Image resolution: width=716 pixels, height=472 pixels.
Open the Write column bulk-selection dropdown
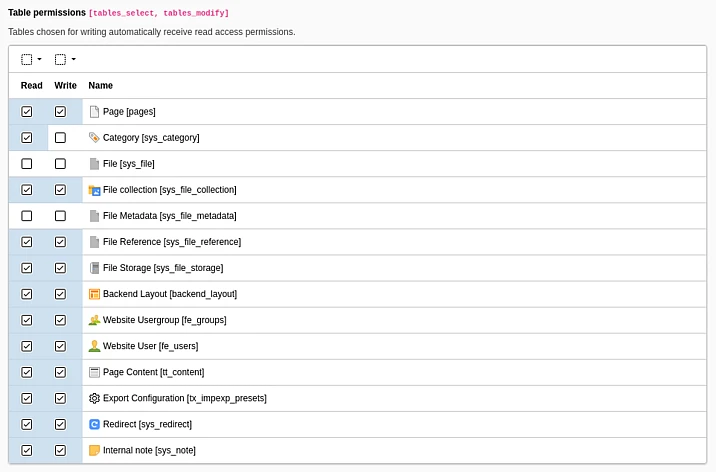(x=65, y=60)
